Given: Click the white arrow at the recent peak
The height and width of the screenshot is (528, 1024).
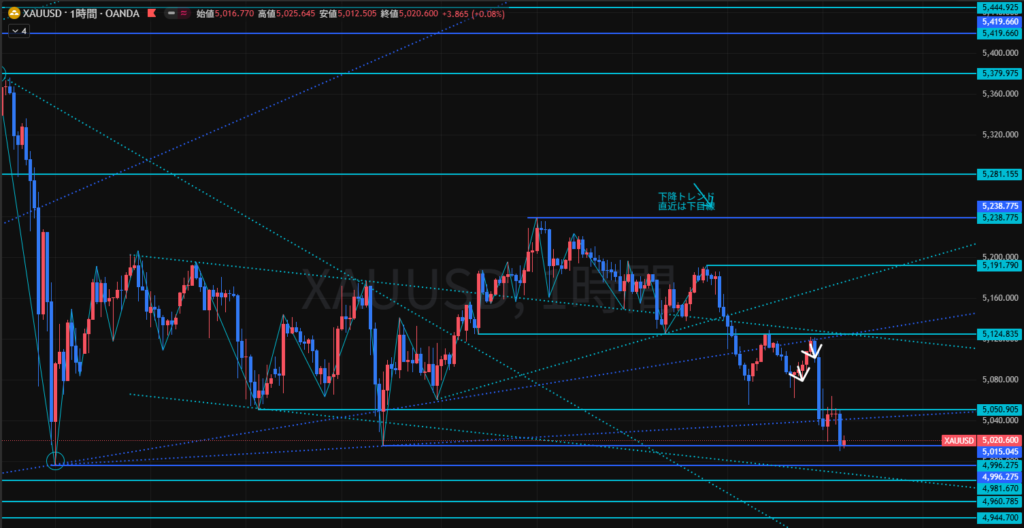Looking at the screenshot, I should click(814, 350).
